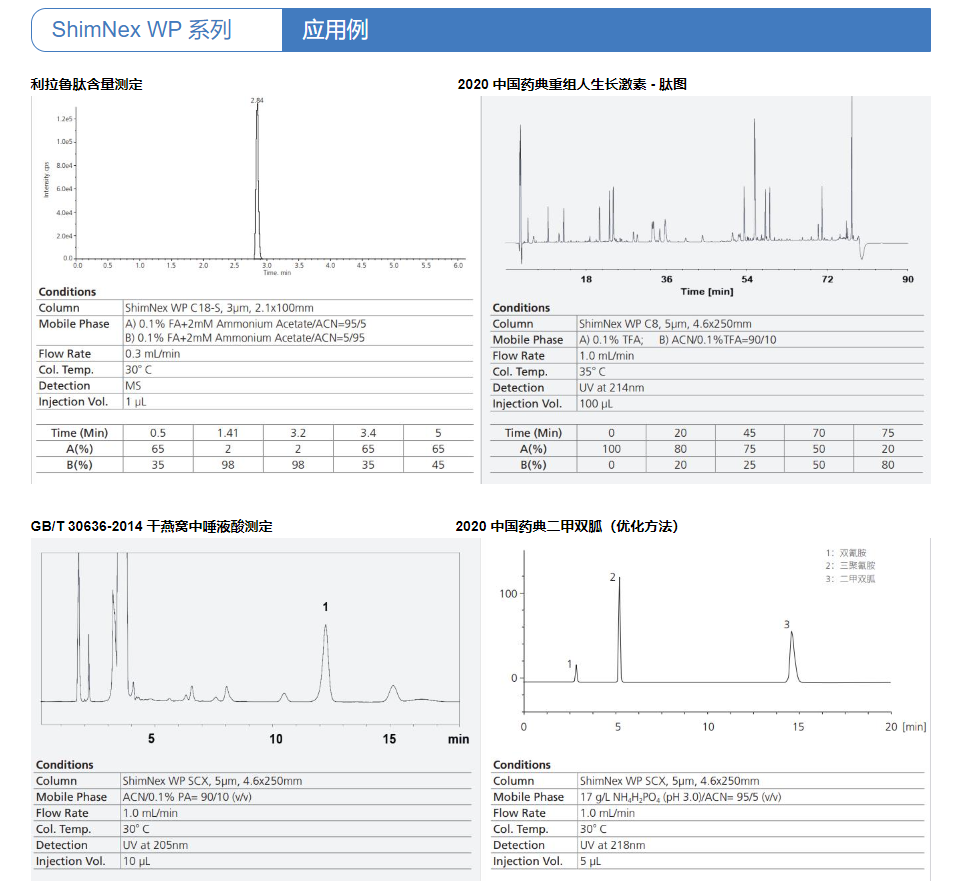
Task: Select the ShimNex WP C8 column cell
Action: tap(665, 324)
